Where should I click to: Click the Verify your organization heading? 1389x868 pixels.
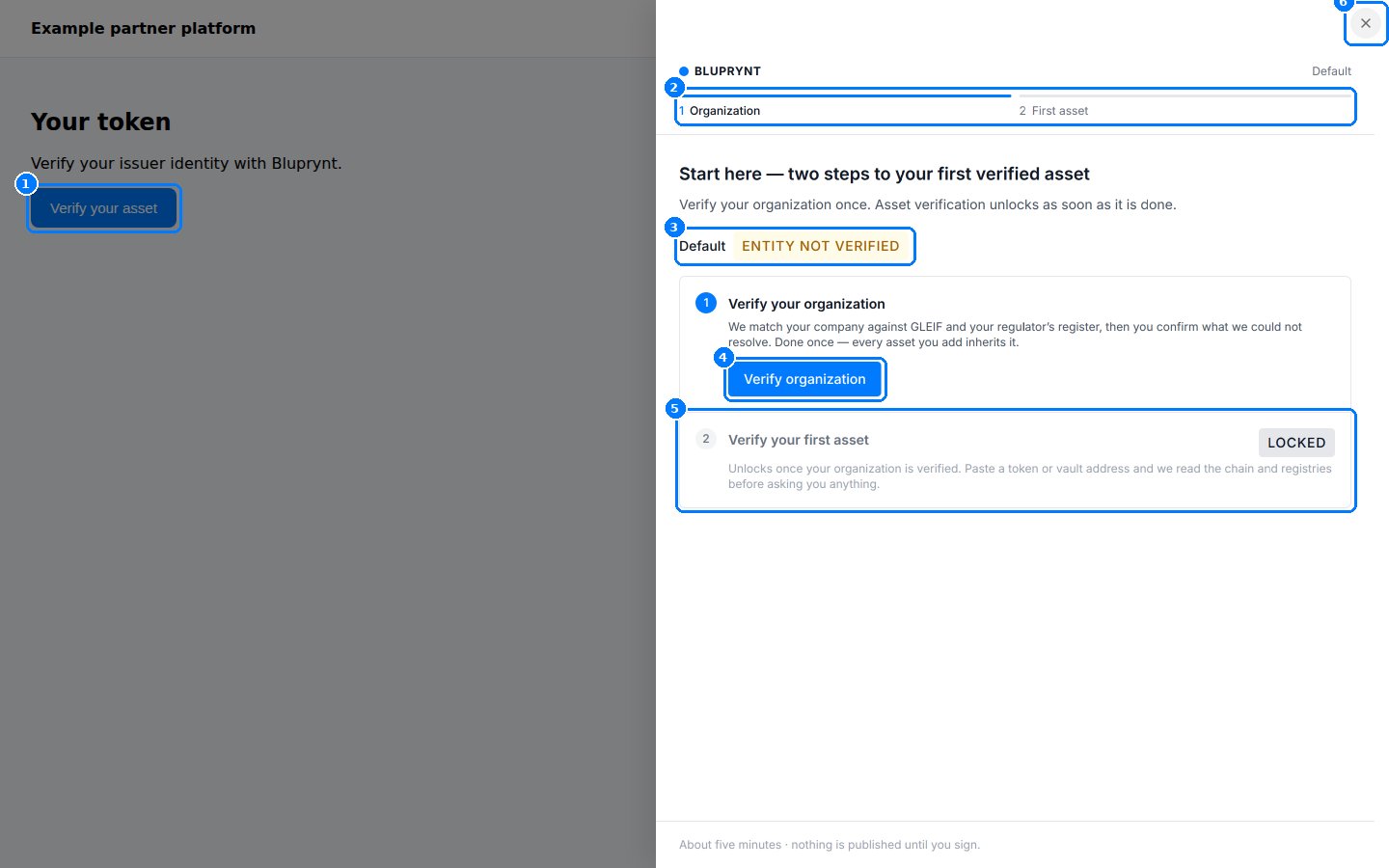(x=806, y=304)
